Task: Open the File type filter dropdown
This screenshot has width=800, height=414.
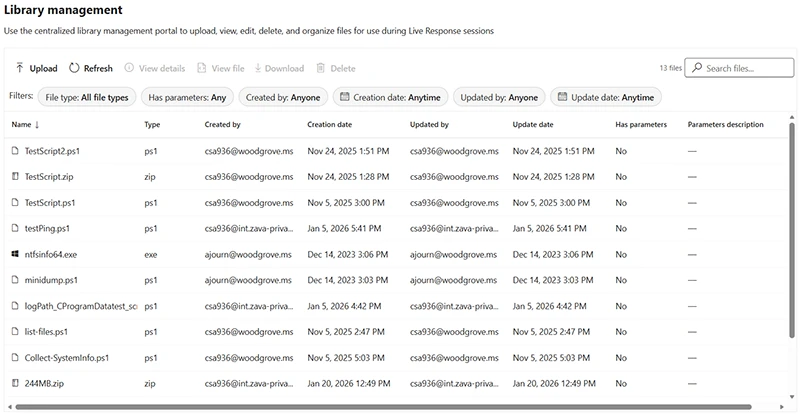Action: (x=87, y=98)
